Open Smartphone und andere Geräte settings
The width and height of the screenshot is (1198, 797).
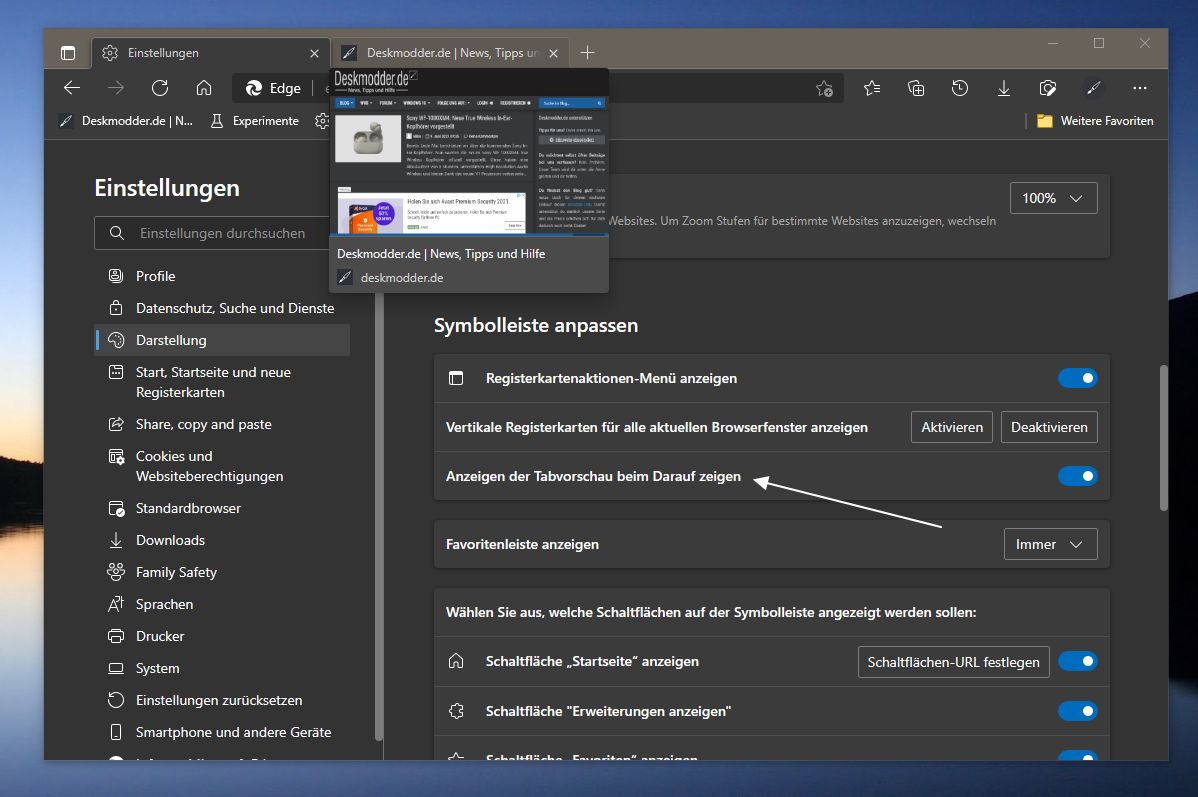(x=222, y=733)
